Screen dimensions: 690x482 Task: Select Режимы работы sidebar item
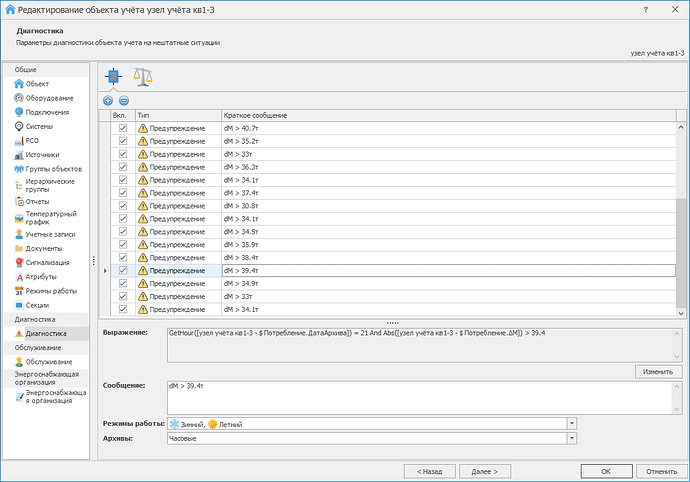(x=50, y=290)
